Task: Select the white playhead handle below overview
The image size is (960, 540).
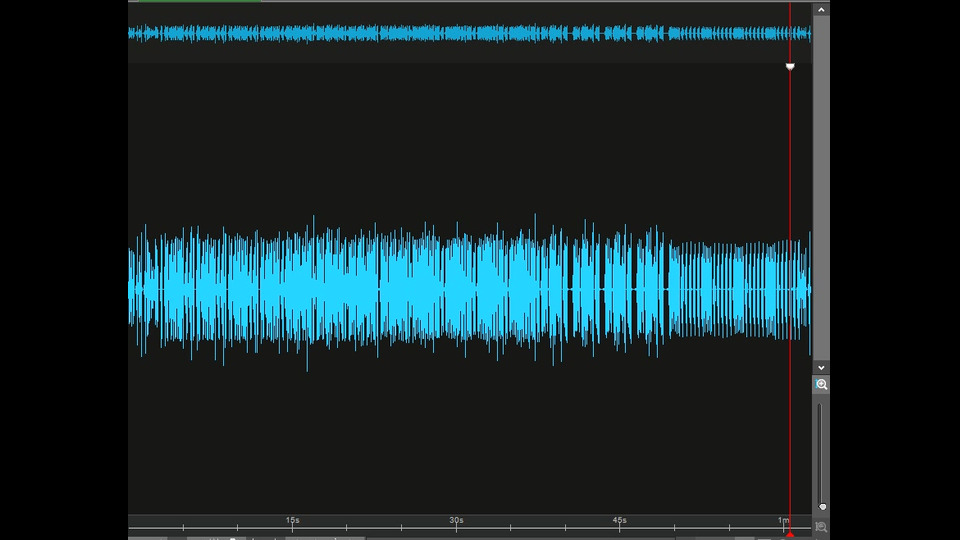Action: (790, 66)
